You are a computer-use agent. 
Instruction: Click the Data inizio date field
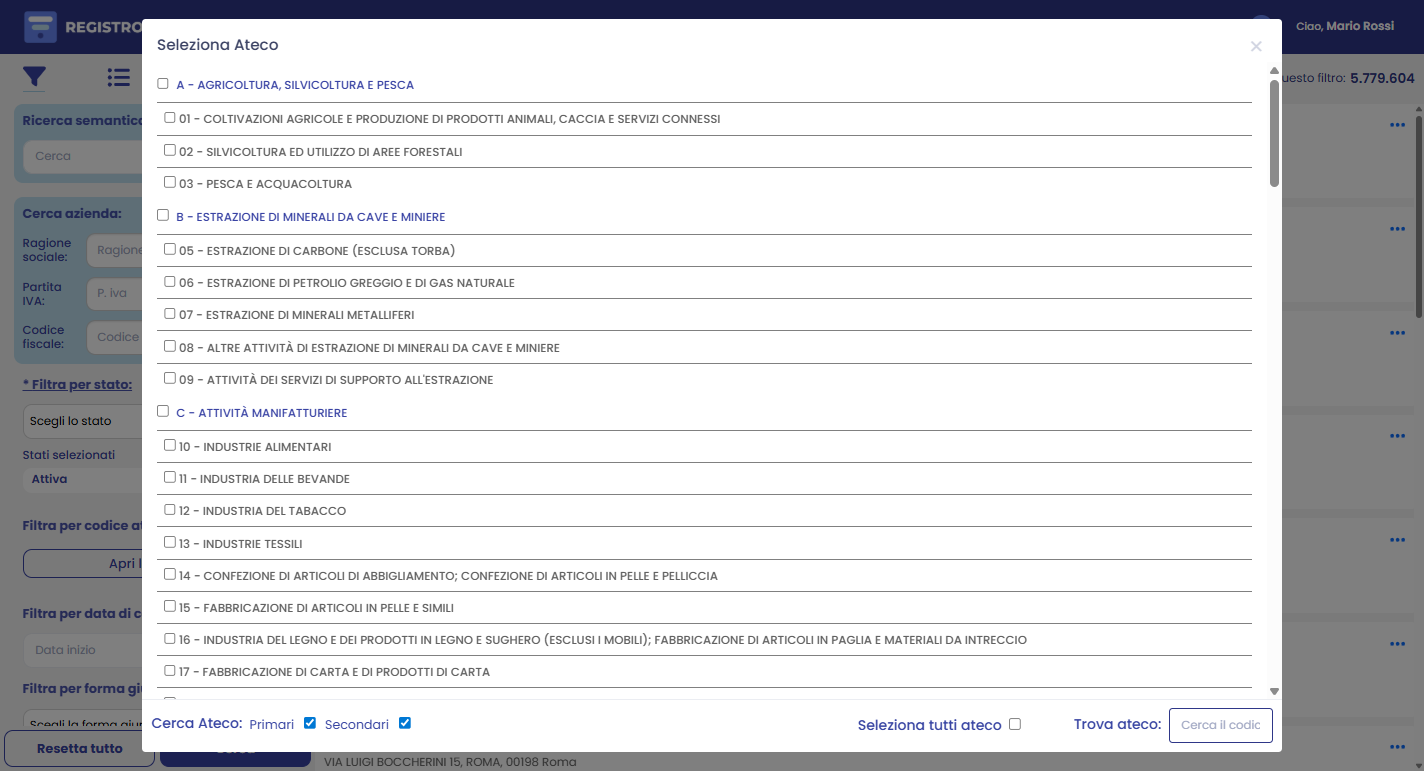click(84, 650)
